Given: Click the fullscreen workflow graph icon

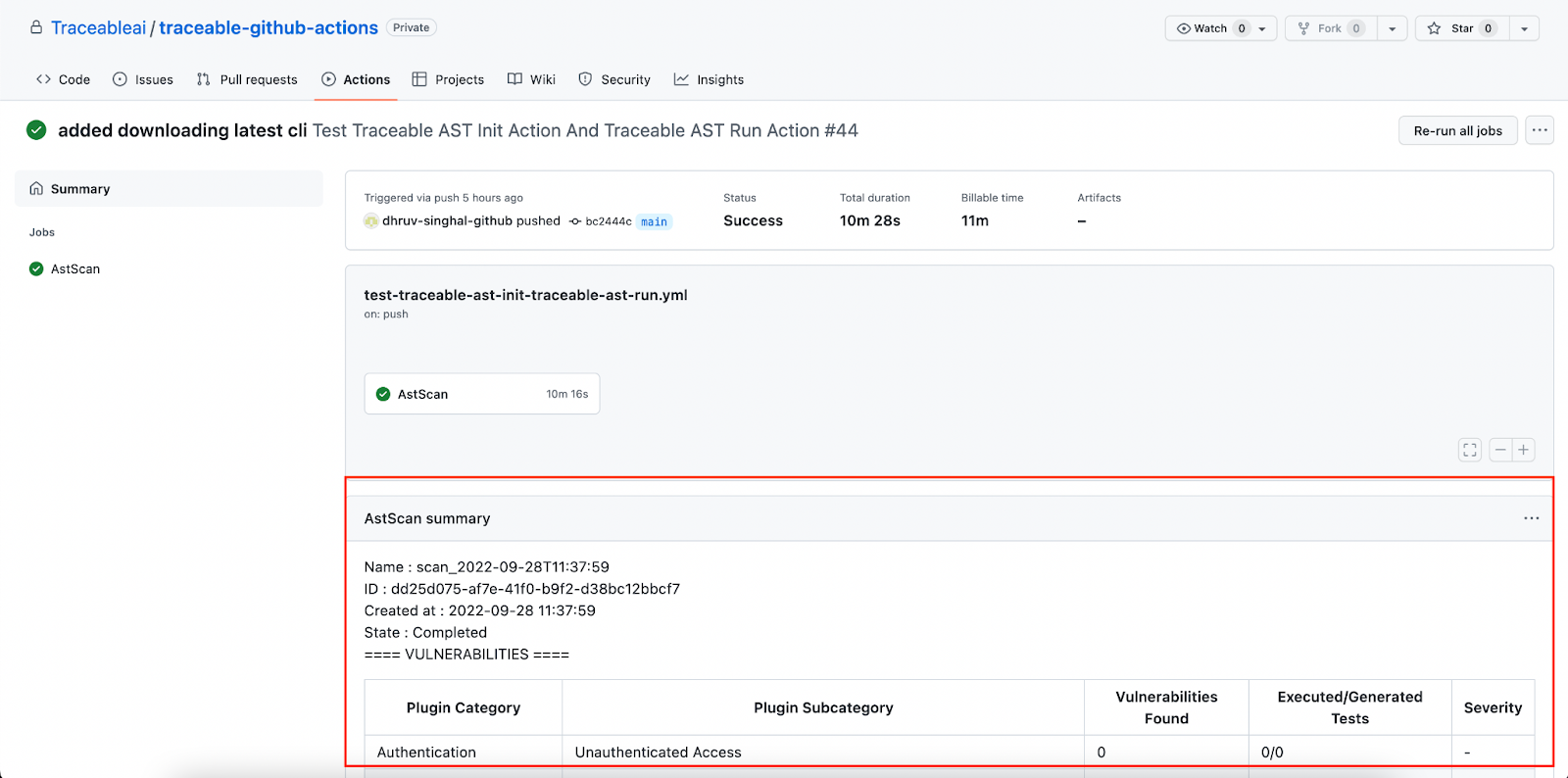Looking at the screenshot, I should 1470,450.
